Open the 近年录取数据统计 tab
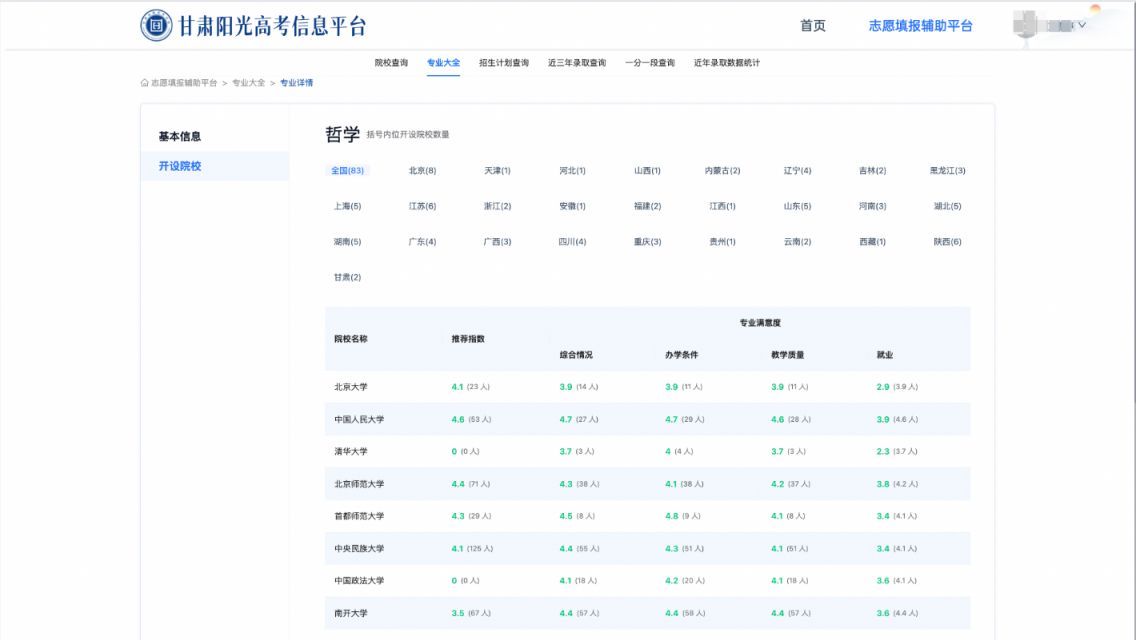Image resolution: width=1136 pixels, height=640 pixels. point(727,63)
